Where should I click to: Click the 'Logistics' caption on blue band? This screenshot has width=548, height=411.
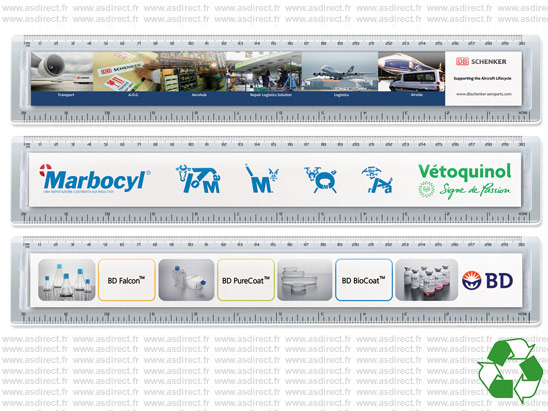coord(341,95)
